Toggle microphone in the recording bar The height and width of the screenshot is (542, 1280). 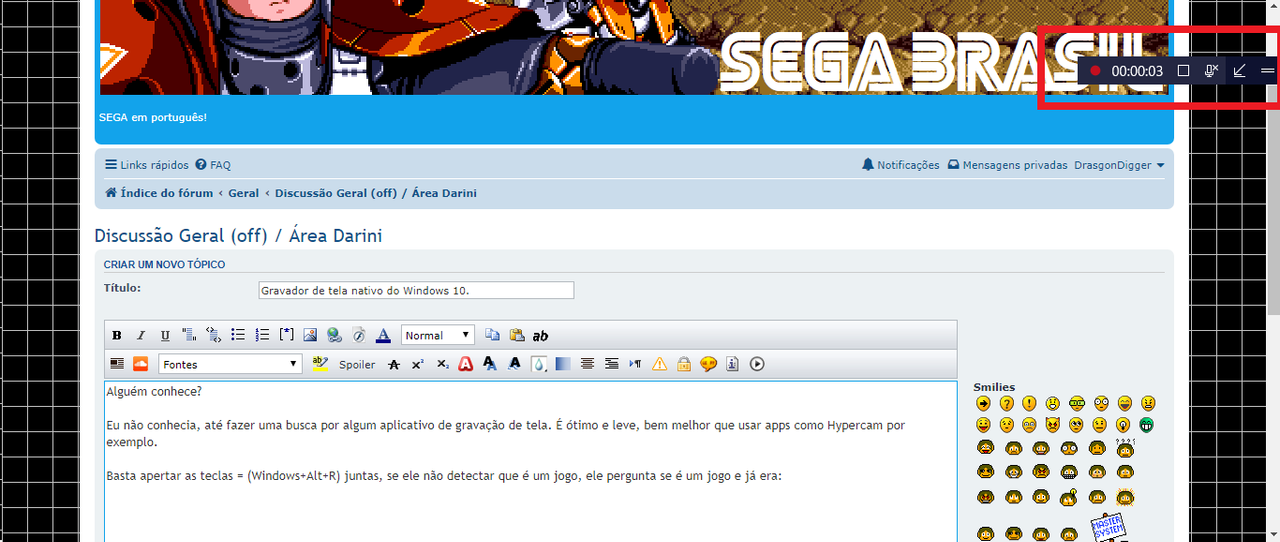[1211, 71]
